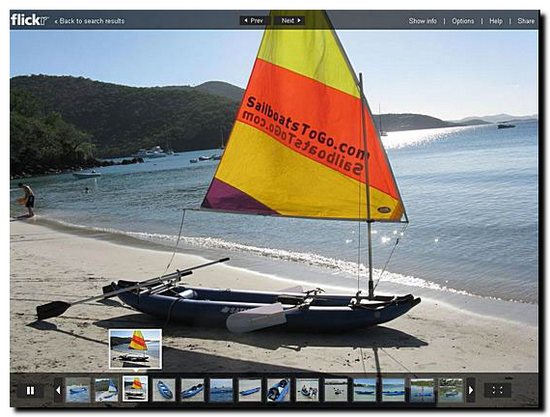The width and height of the screenshot is (550, 417).
Task: Open the last filmstrip thumbnail with green trees
Action: click(451, 389)
